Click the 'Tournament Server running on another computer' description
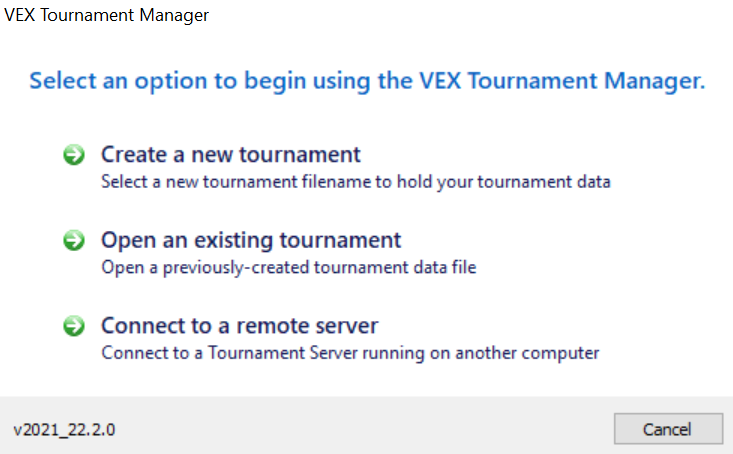 point(349,352)
